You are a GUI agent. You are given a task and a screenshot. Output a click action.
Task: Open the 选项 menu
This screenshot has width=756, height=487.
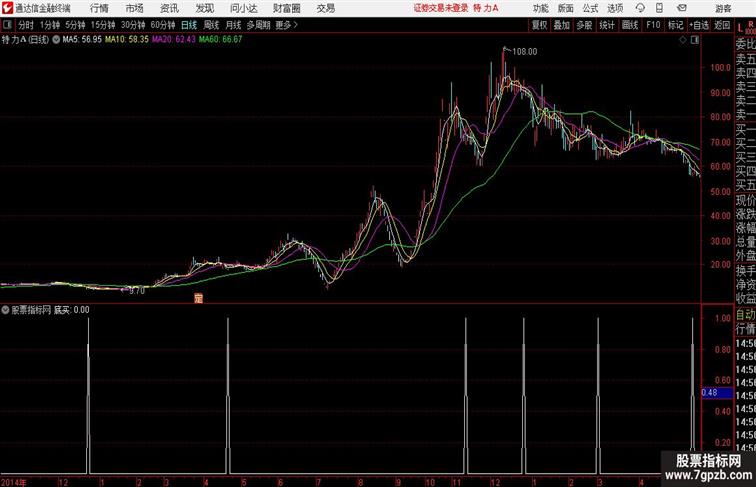[x=615, y=8]
